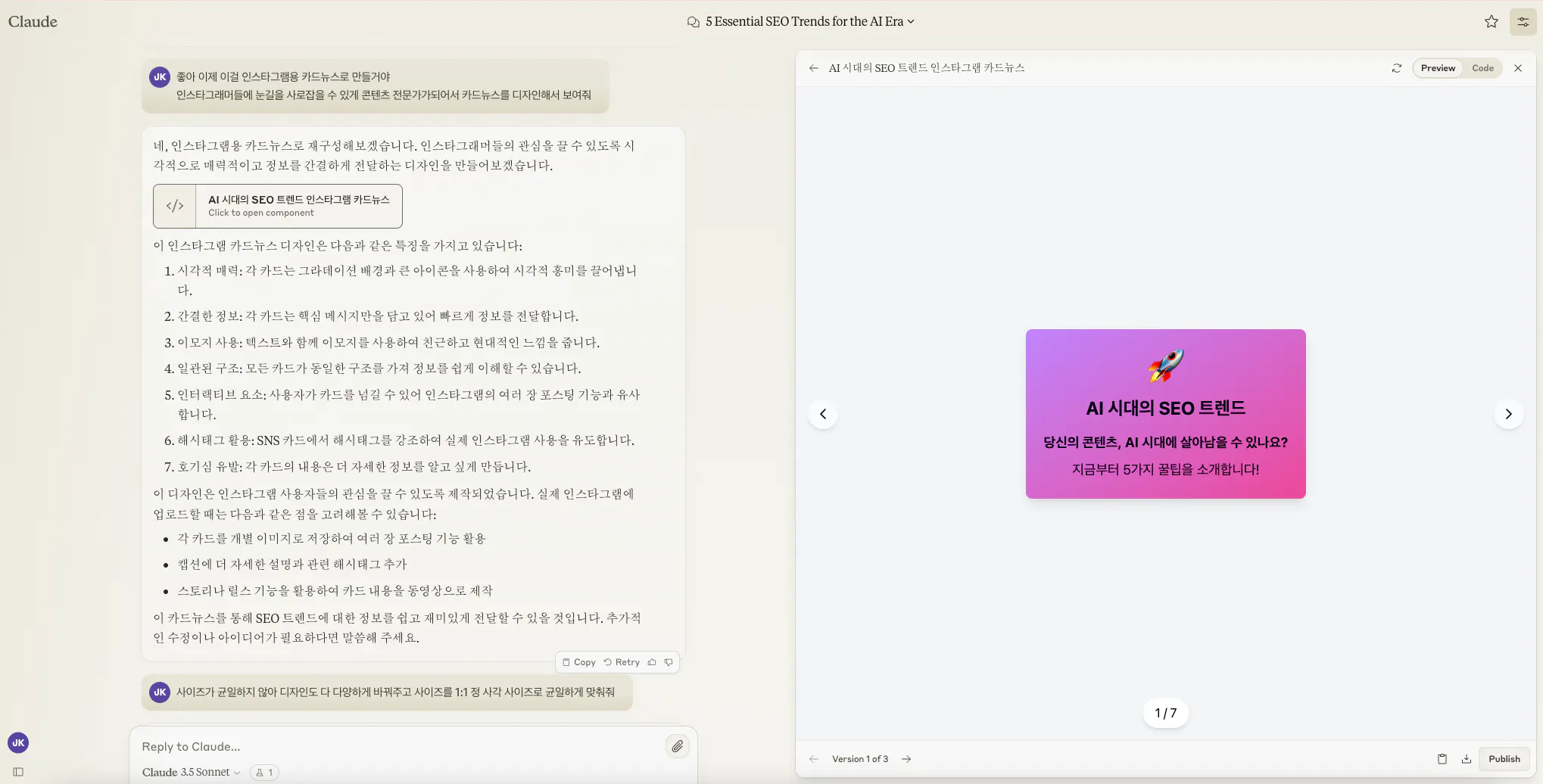
Task: Star this conversation
Action: coord(1491,21)
